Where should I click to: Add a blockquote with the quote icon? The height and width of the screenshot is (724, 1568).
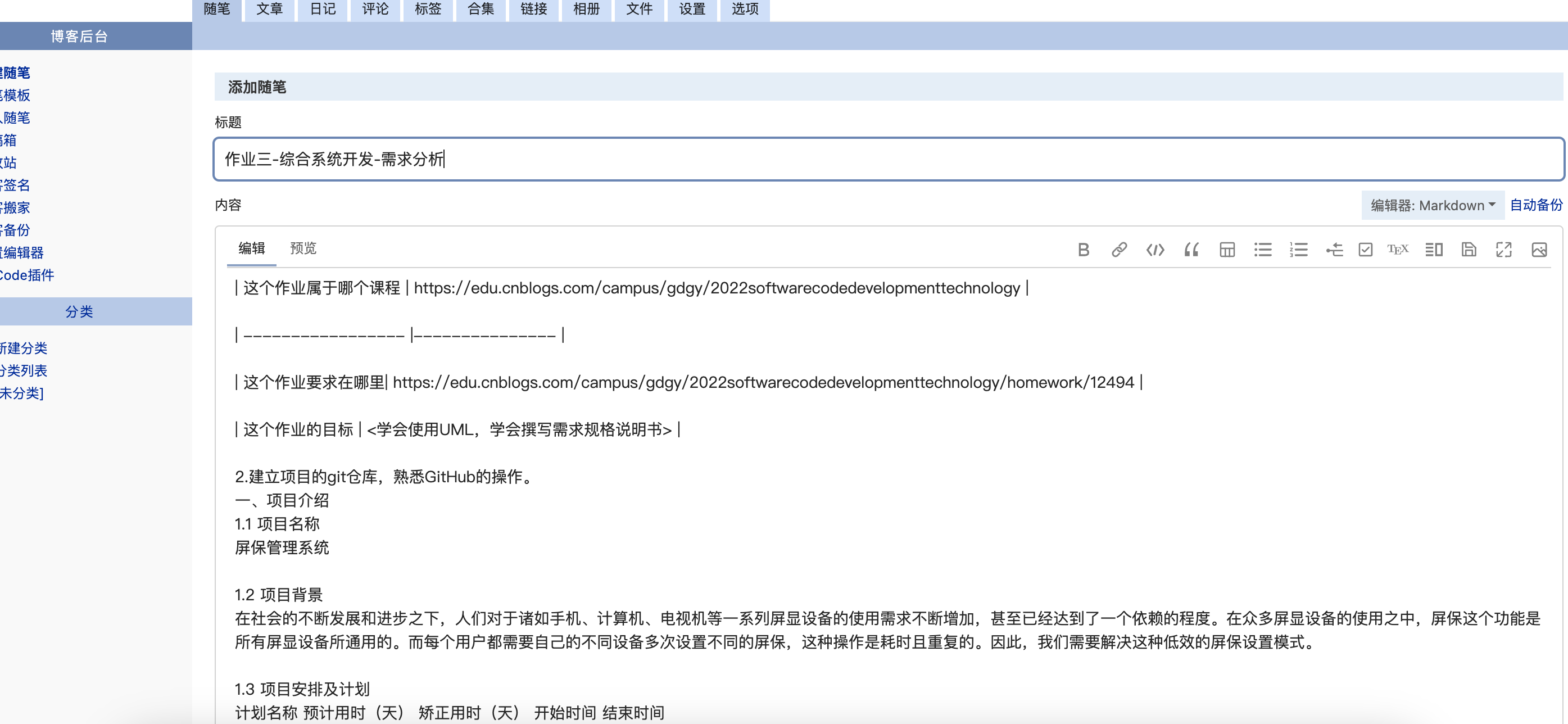click(1190, 250)
